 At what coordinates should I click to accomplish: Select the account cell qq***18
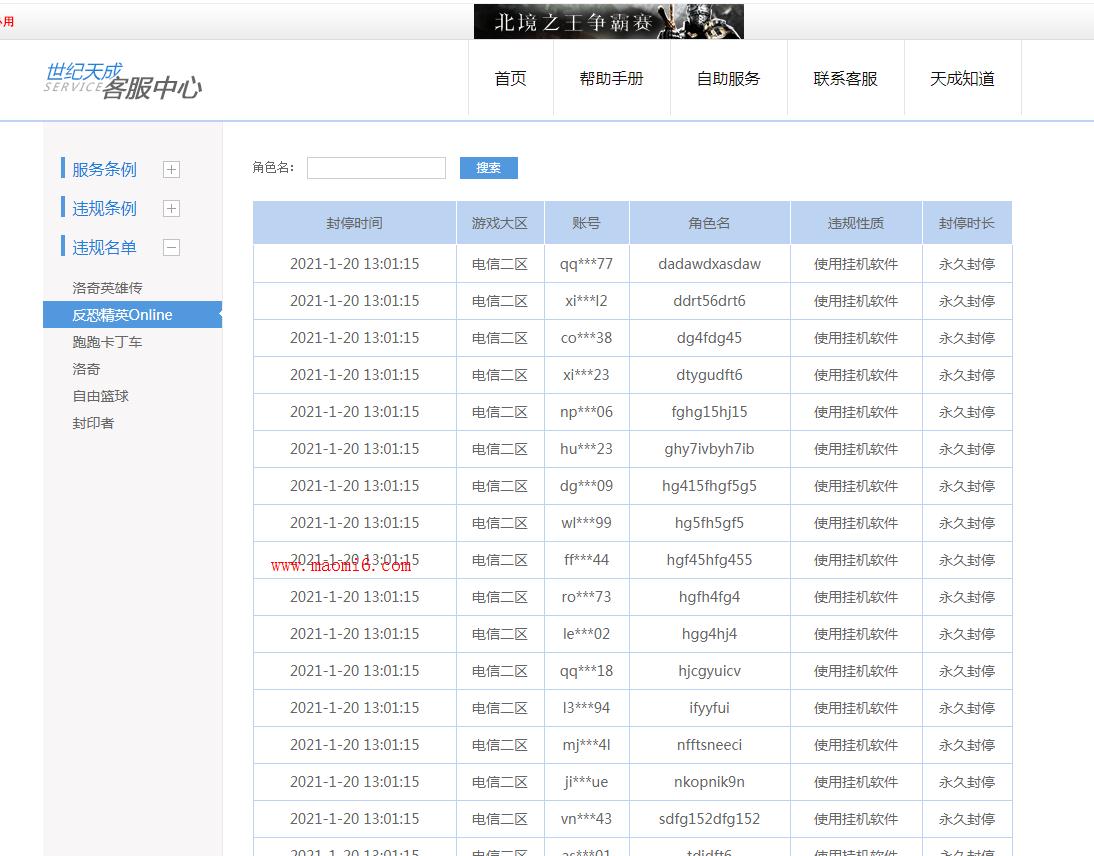coord(586,671)
